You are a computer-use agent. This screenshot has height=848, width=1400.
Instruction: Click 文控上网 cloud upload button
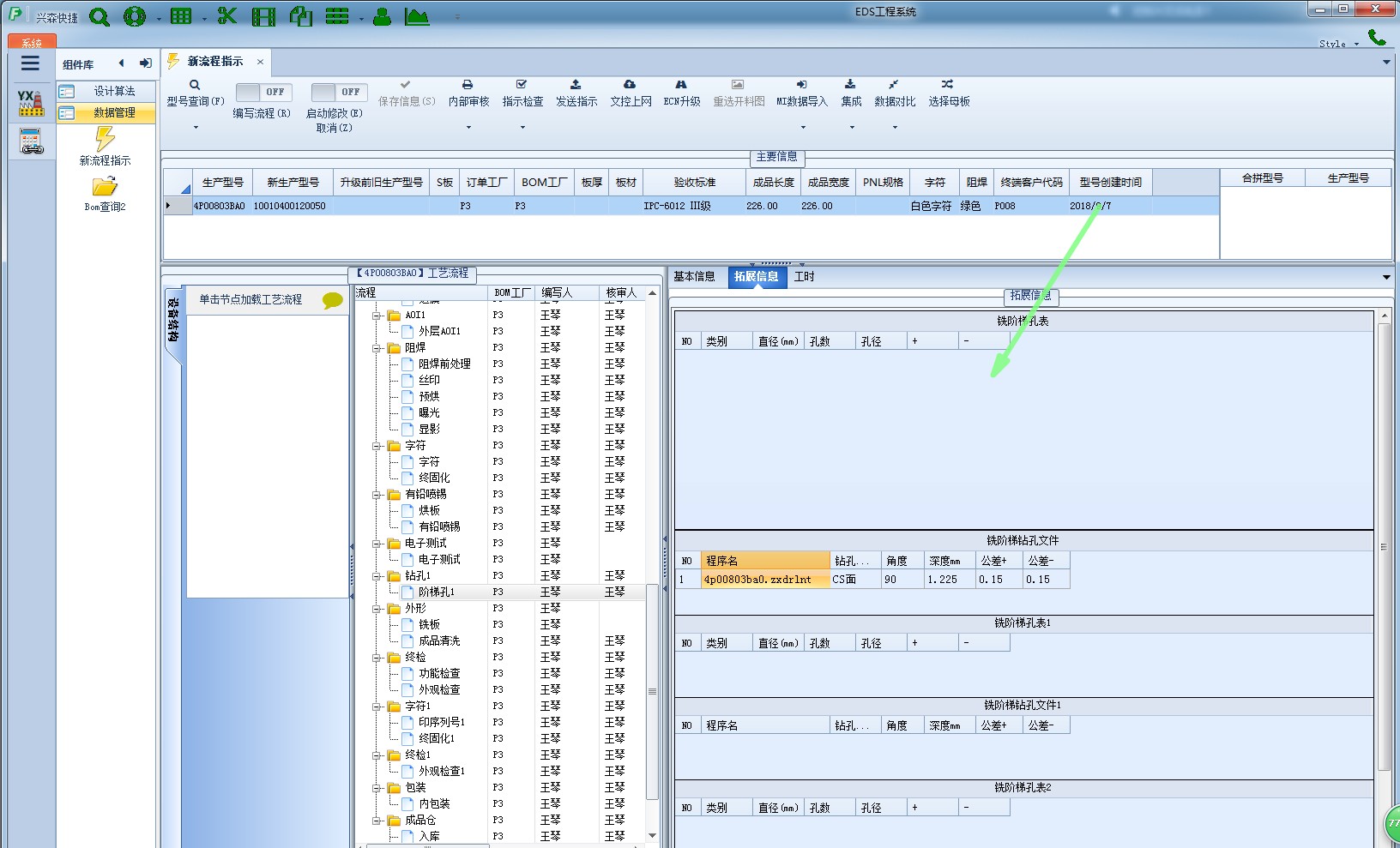pos(631,93)
